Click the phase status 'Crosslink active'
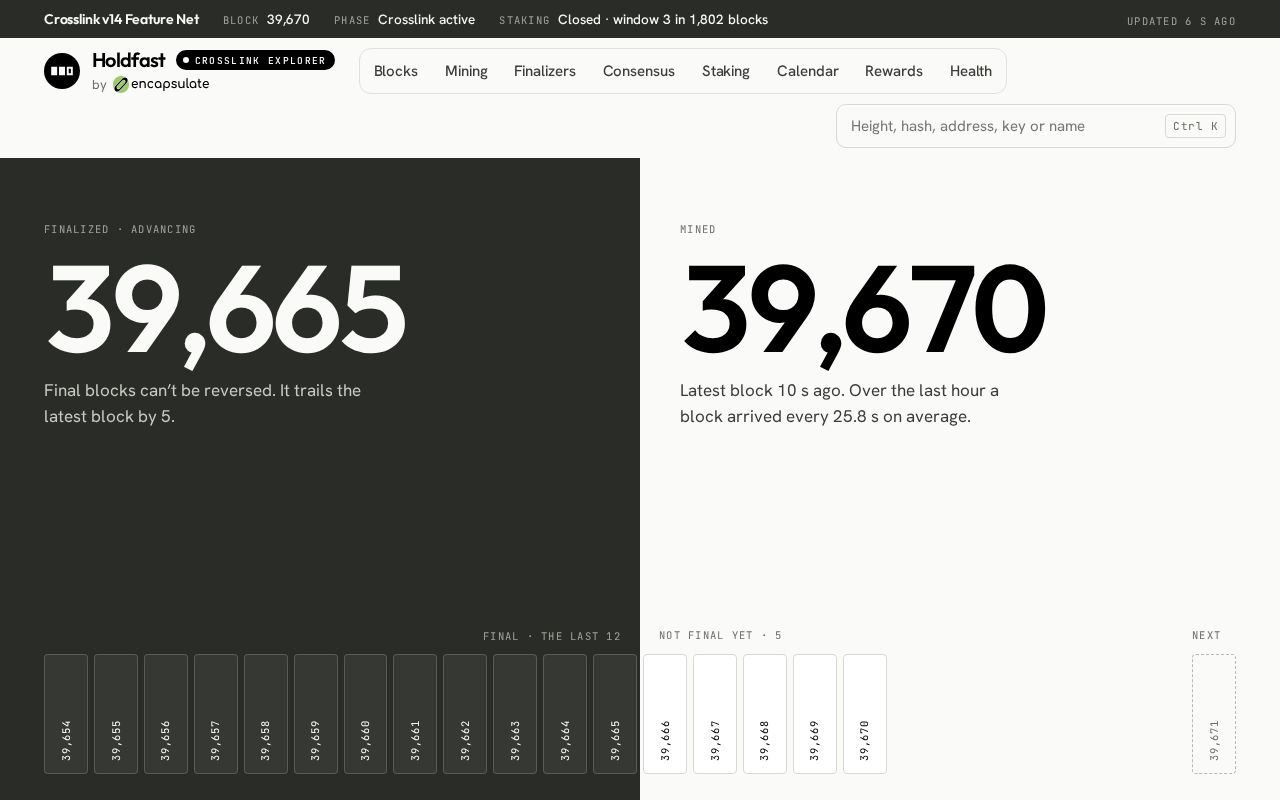 (426, 19)
